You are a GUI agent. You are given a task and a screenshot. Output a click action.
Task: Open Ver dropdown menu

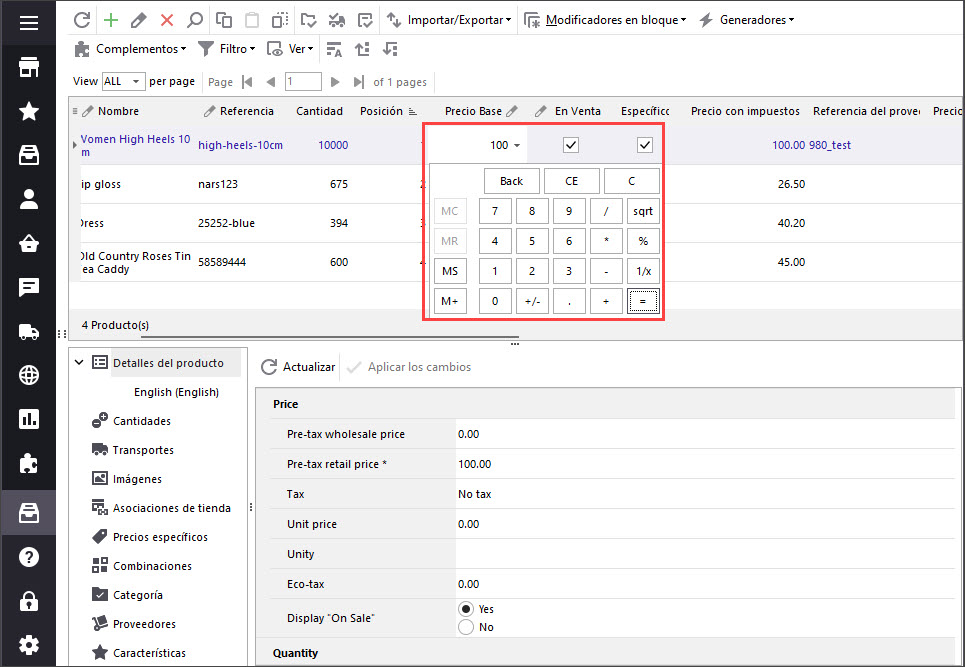[x=290, y=49]
